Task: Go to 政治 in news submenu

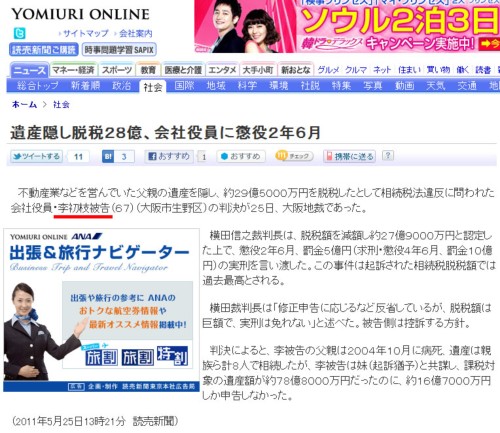Action: [x=121, y=86]
